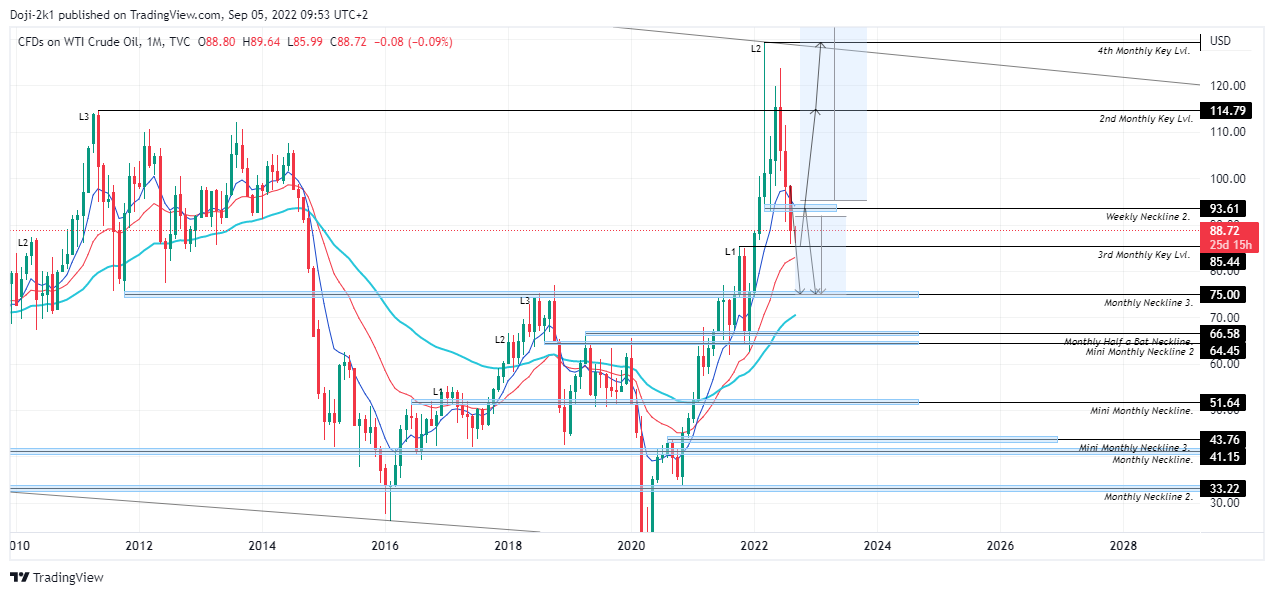Click the 2024 label on time axis
1274x595 pixels.
(x=877, y=546)
